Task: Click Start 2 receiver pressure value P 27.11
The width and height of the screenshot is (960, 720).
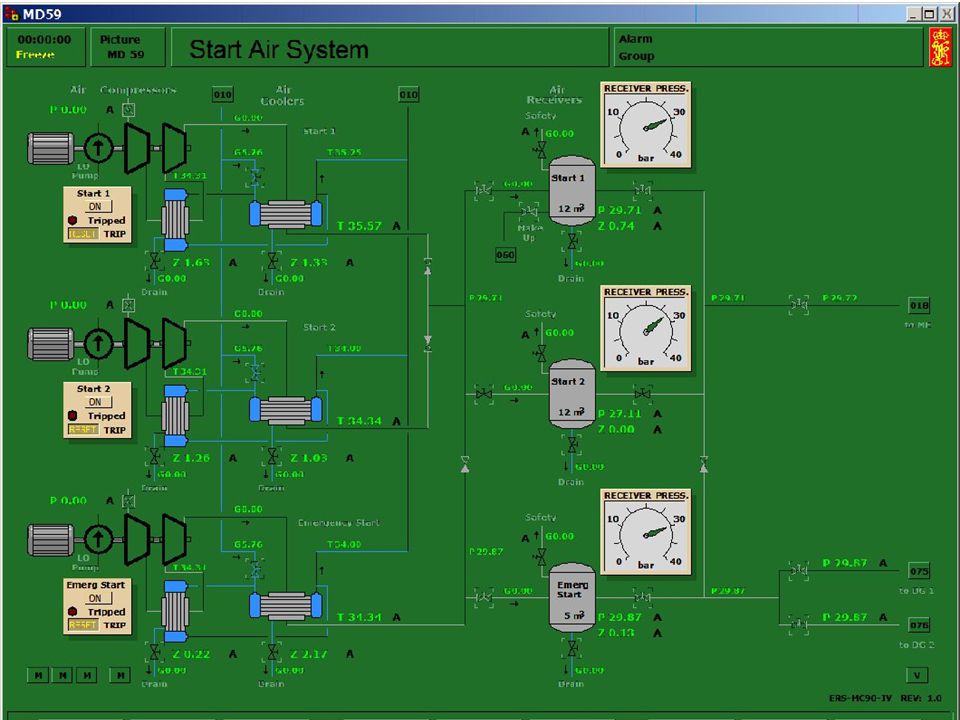Action: (620, 413)
